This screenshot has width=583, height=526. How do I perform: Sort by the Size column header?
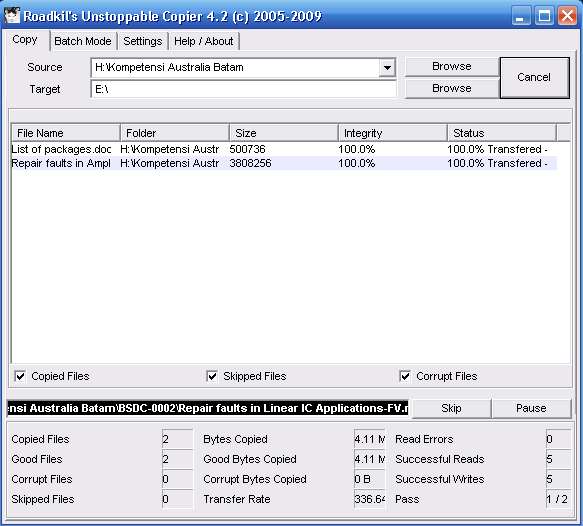[x=283, y=133]
